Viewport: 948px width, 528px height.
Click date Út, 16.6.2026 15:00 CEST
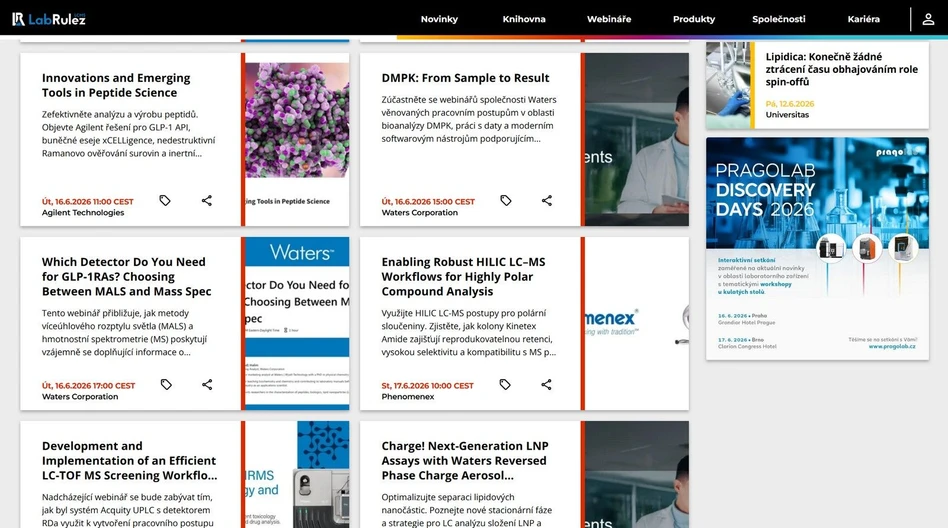coord(428,201)
